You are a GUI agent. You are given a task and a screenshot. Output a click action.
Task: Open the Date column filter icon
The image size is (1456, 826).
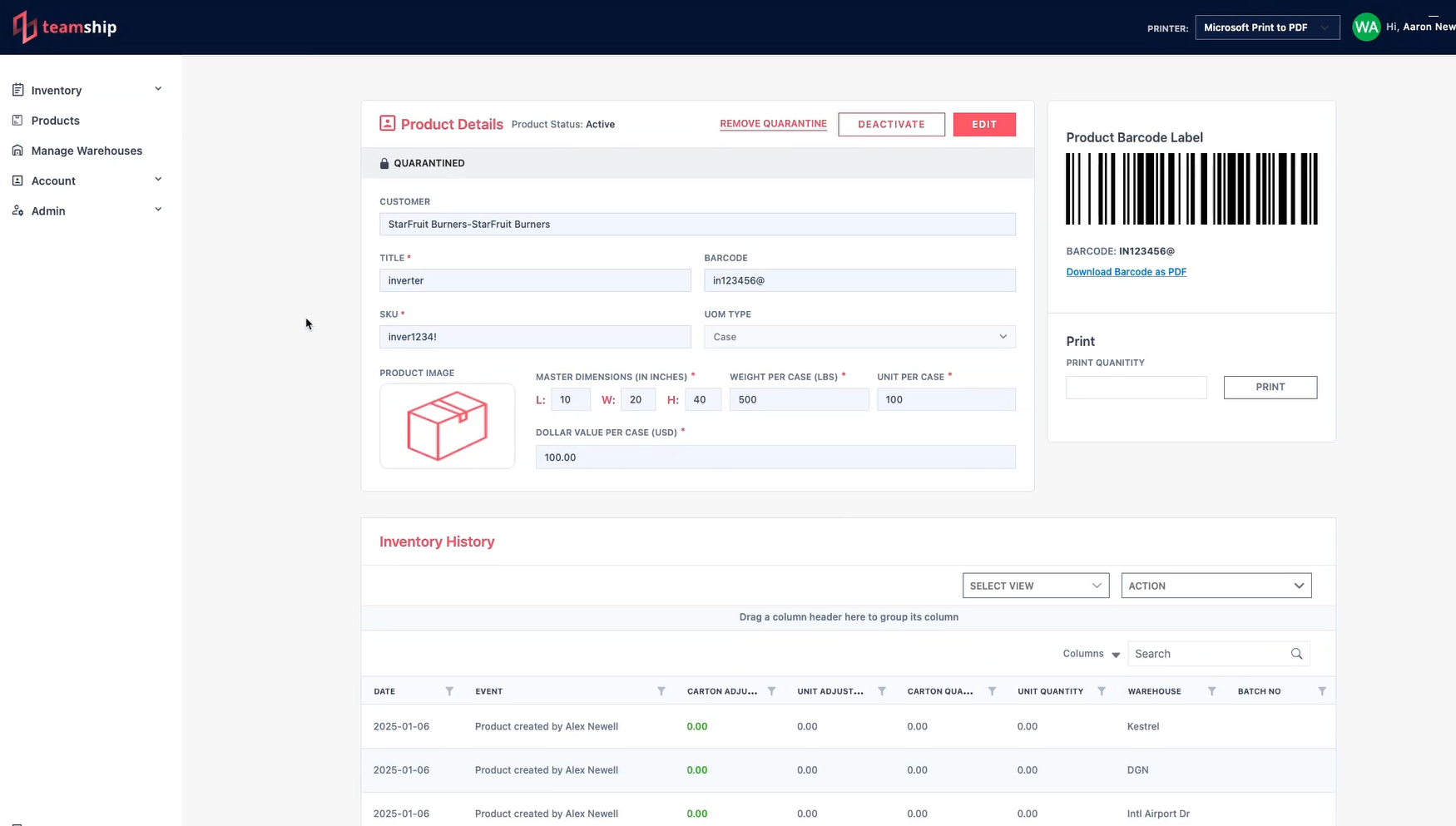click(x=449, y=691)
